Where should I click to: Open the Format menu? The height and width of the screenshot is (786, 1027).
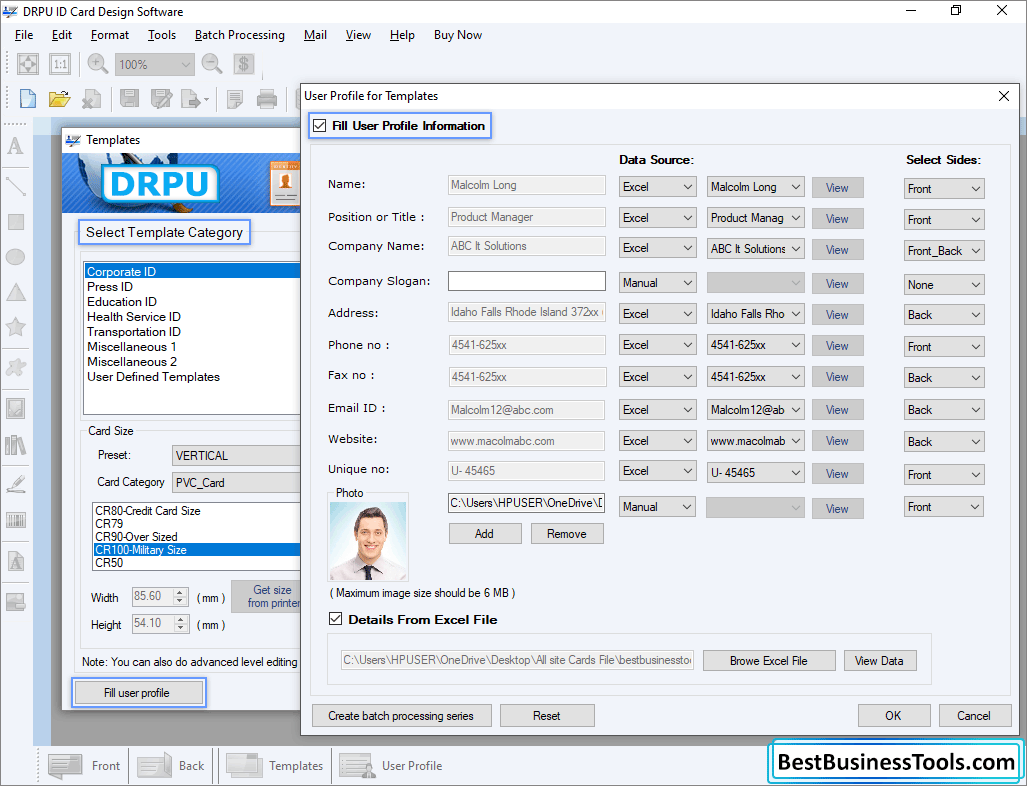(109, 35)
